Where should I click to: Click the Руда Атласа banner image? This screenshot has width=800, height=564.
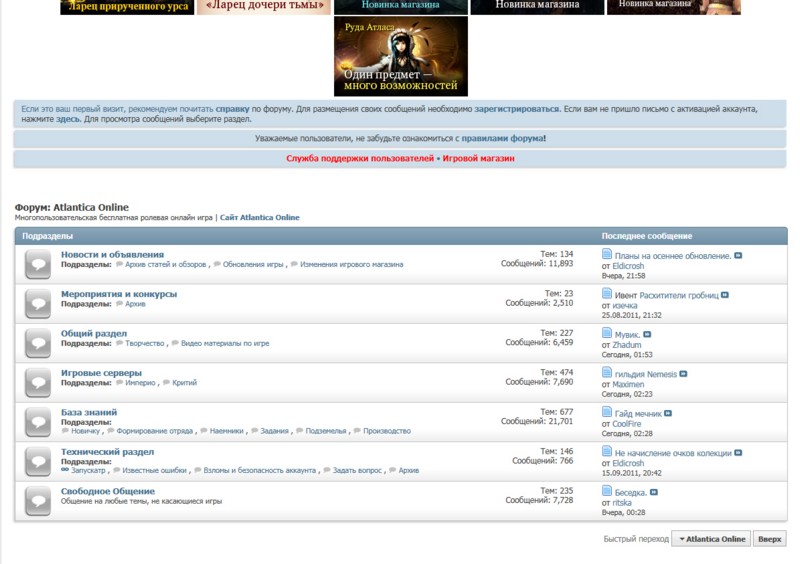(x=400, y=56)
